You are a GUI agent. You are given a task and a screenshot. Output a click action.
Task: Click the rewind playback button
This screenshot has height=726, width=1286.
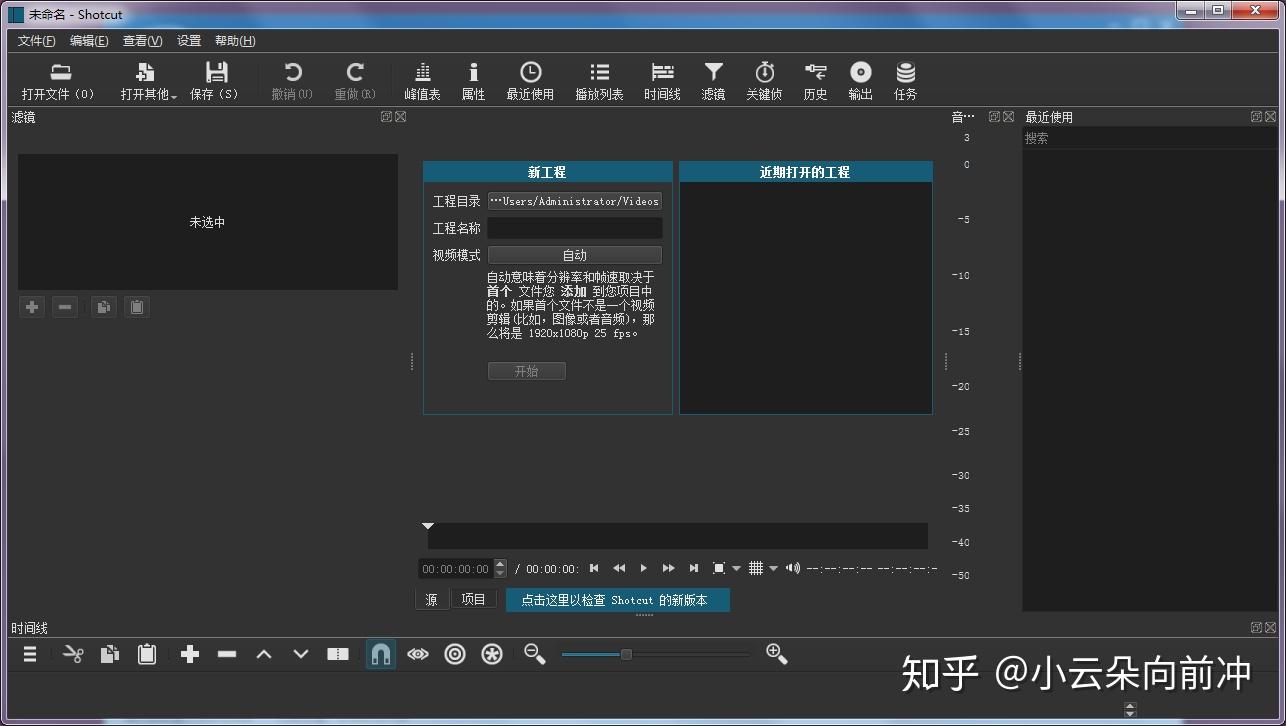click(x=619, y=568)
